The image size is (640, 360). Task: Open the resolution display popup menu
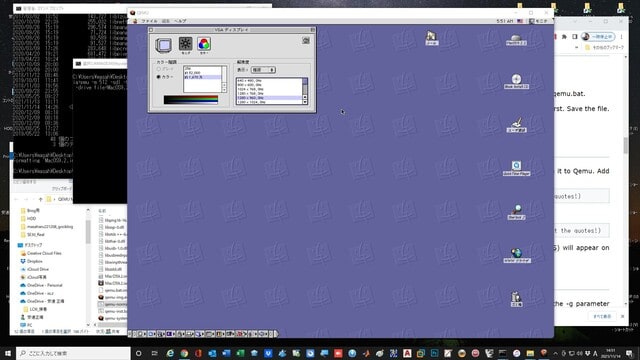point(263,70)
